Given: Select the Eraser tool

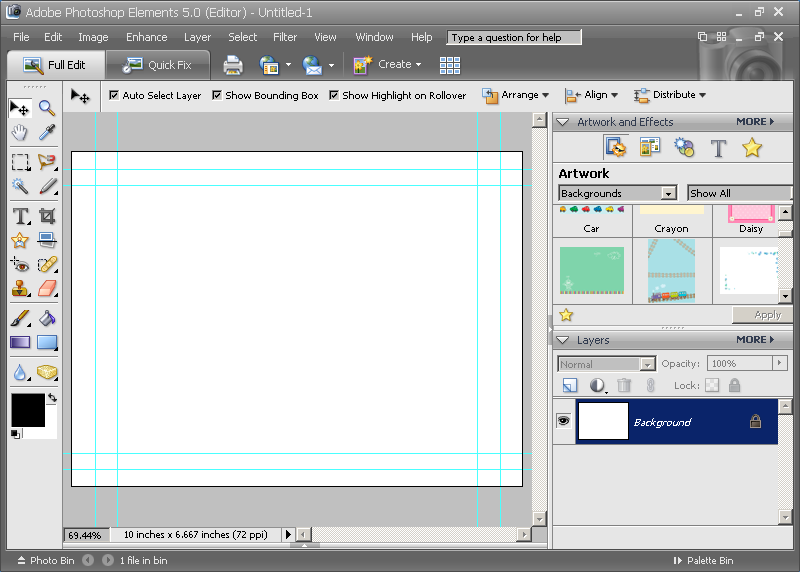Looking at the screenshot, I should click(47, 288).
